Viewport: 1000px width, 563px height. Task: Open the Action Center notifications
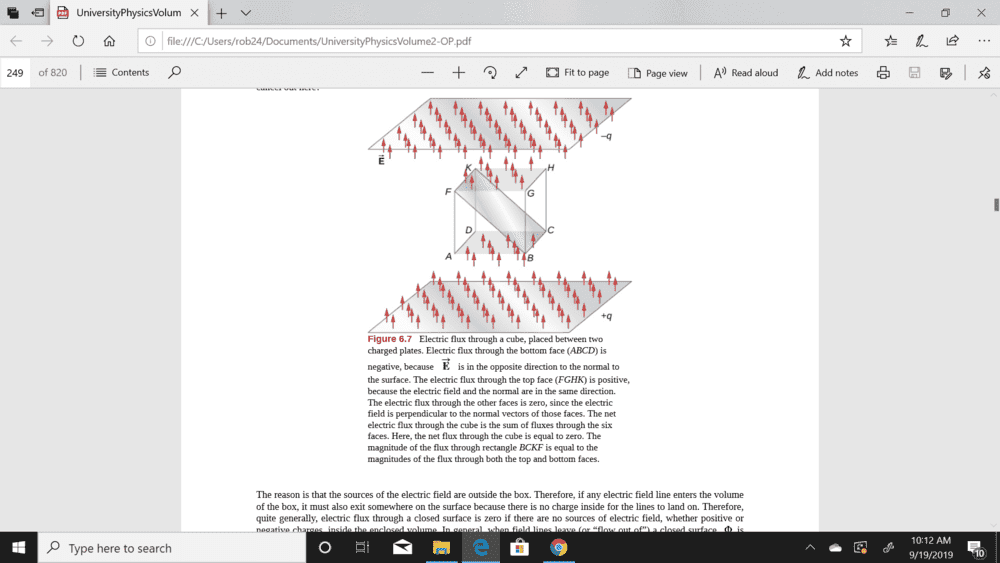tap(976, 548)
